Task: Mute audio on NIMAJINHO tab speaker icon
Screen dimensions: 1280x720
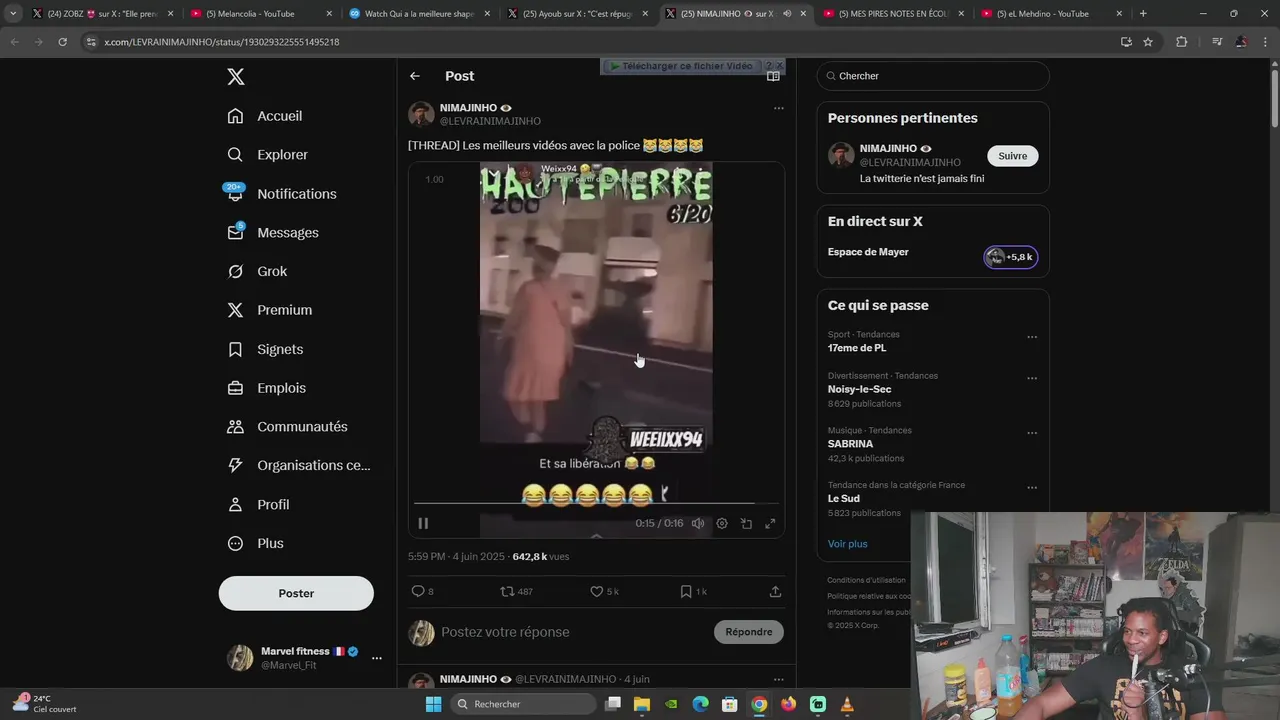Action: (x=787, y=14)
